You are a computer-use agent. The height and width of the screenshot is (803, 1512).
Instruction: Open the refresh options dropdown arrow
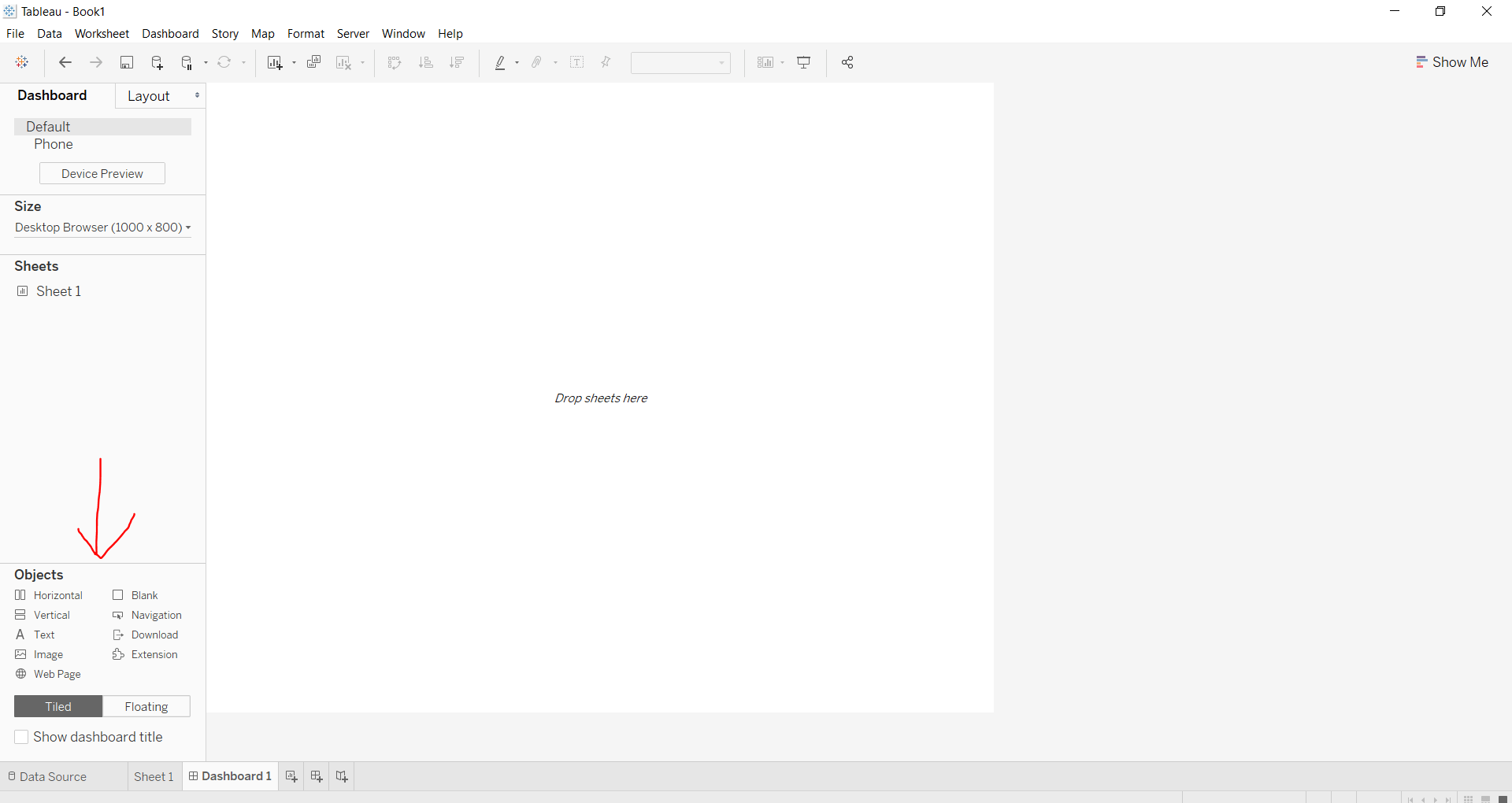tap(243, 62)
